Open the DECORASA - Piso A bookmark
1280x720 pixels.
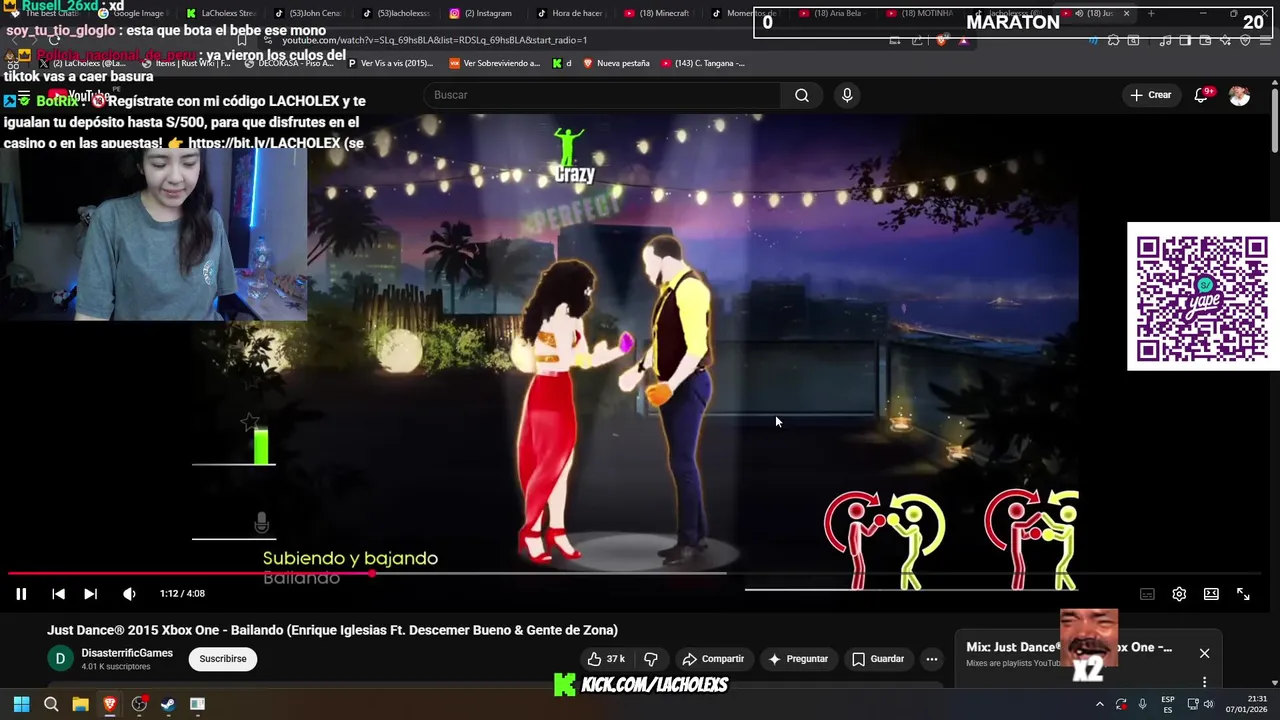289,63
